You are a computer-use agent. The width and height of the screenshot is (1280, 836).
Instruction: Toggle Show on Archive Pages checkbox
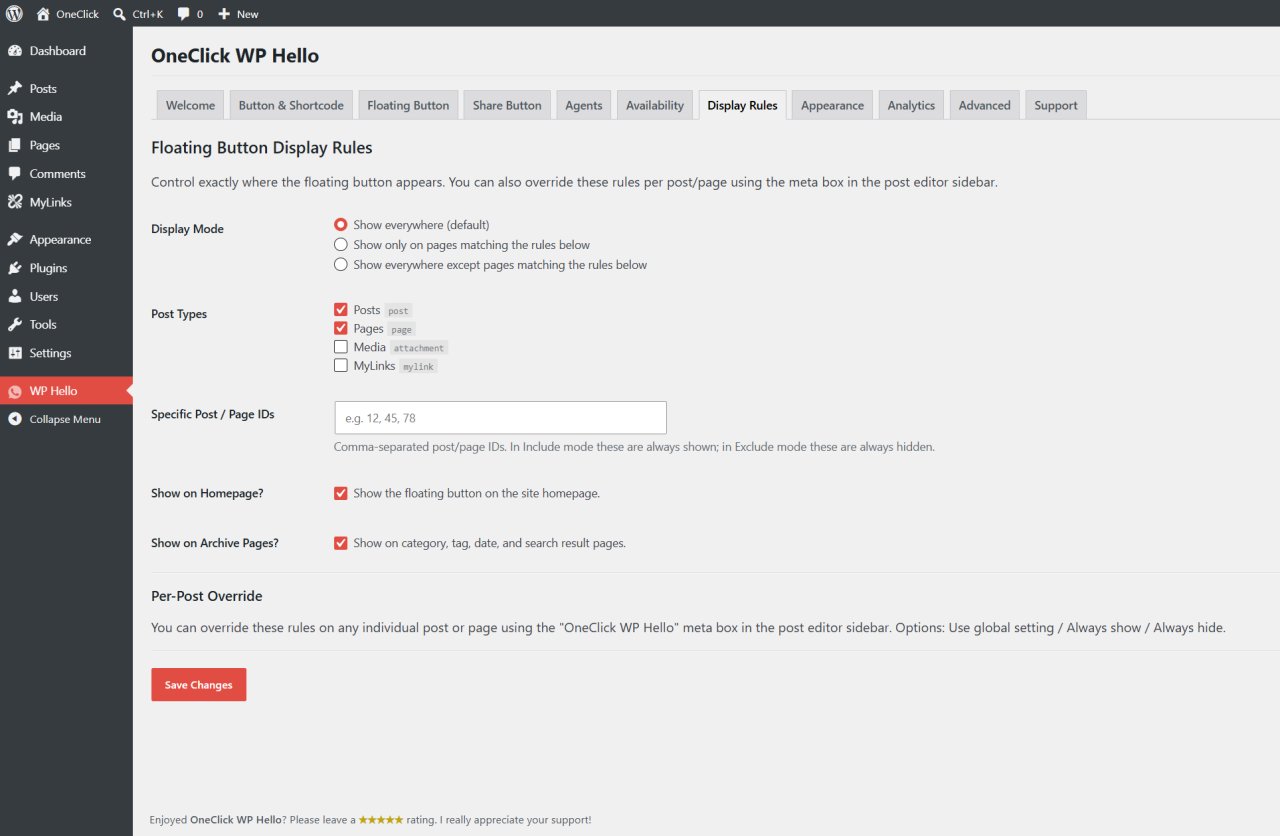pyautogui.click(x=341, y=543)
